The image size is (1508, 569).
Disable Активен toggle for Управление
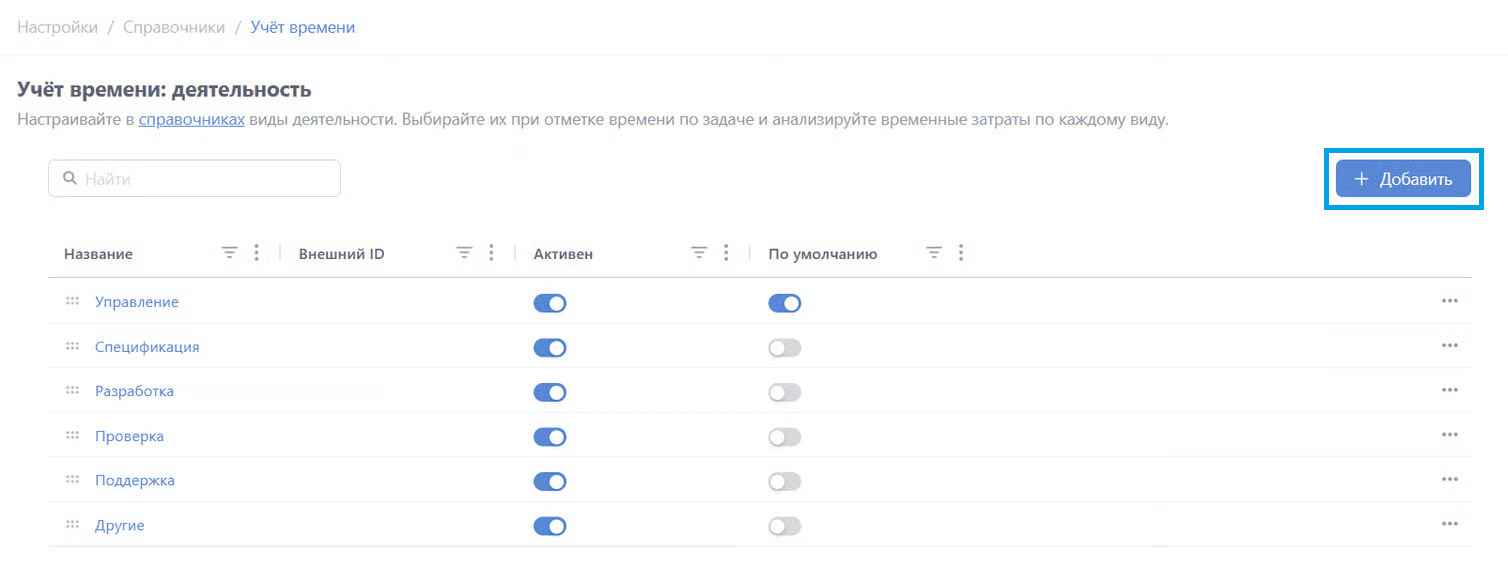(x=550, y=303)
